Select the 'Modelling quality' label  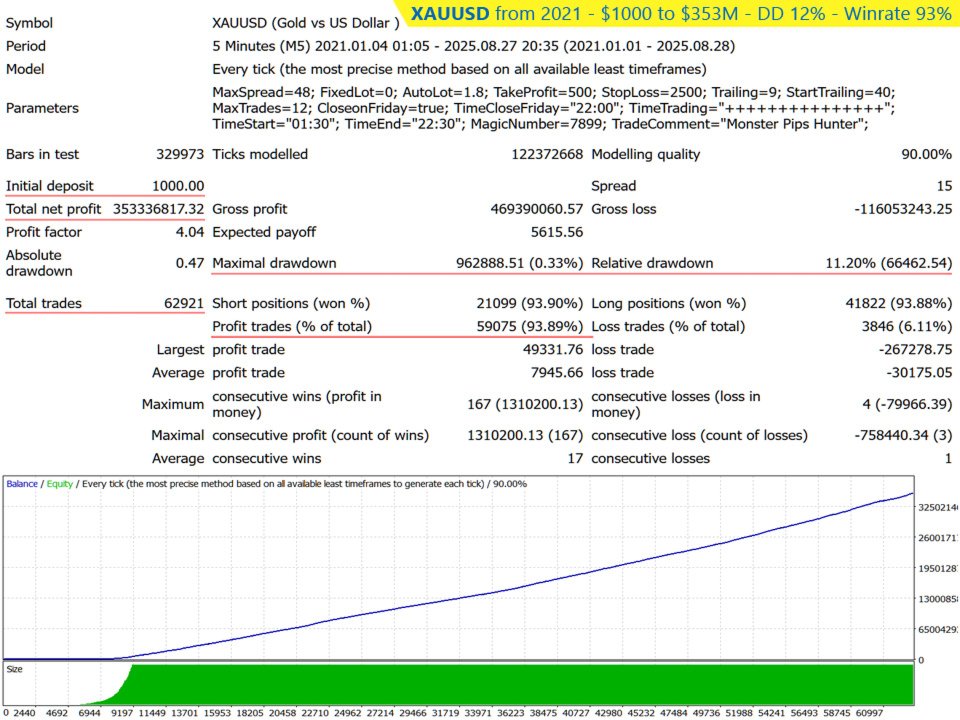[645, 154]
